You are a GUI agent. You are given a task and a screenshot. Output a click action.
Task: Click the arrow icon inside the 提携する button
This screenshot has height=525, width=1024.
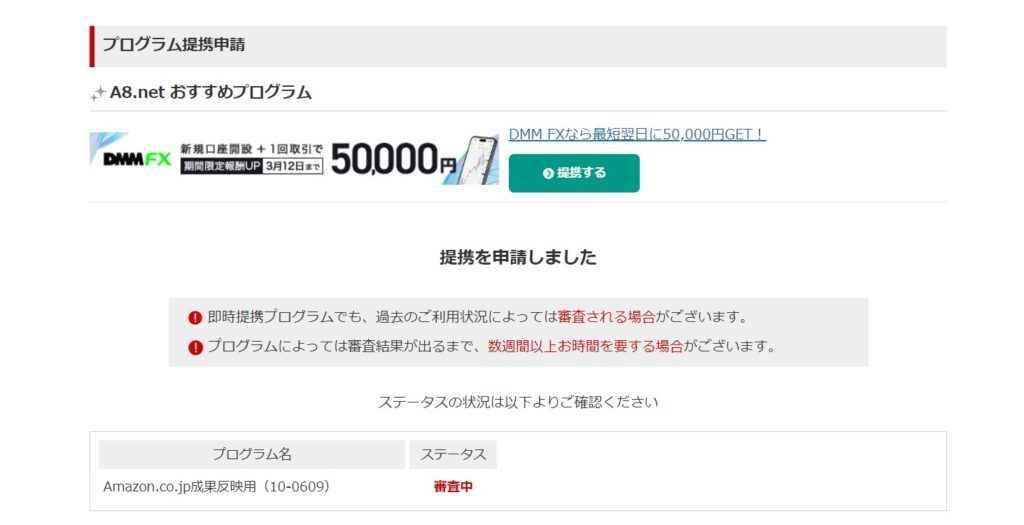548,173
